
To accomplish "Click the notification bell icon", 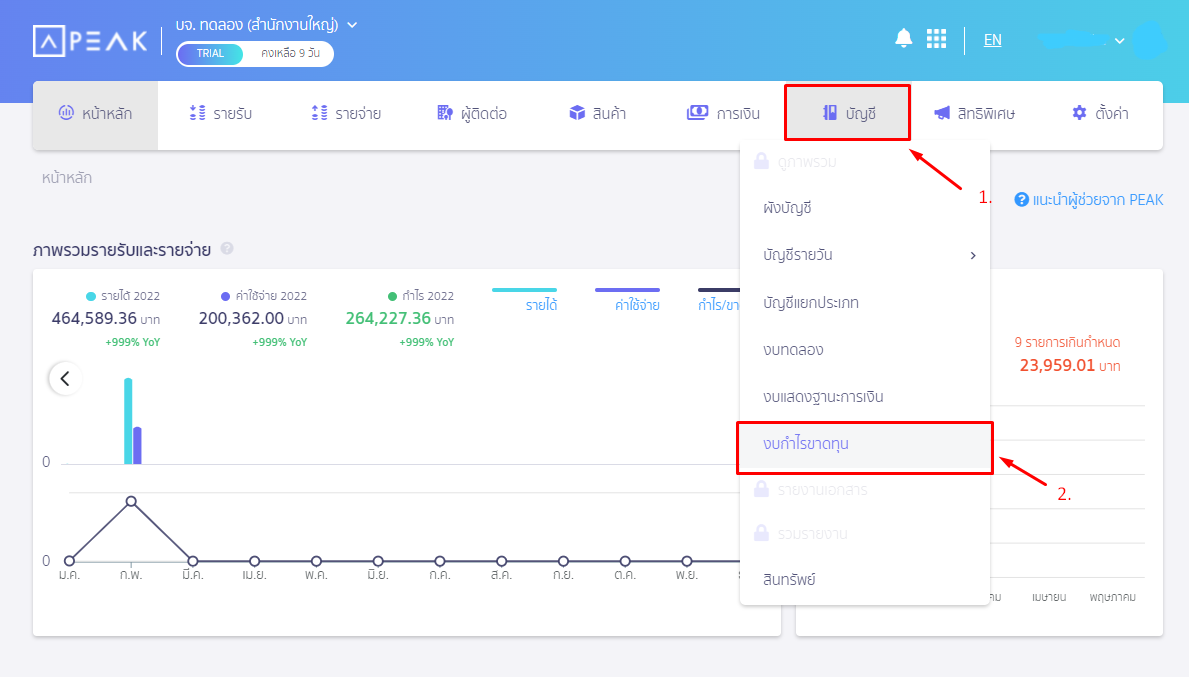I will coord(903,39).
